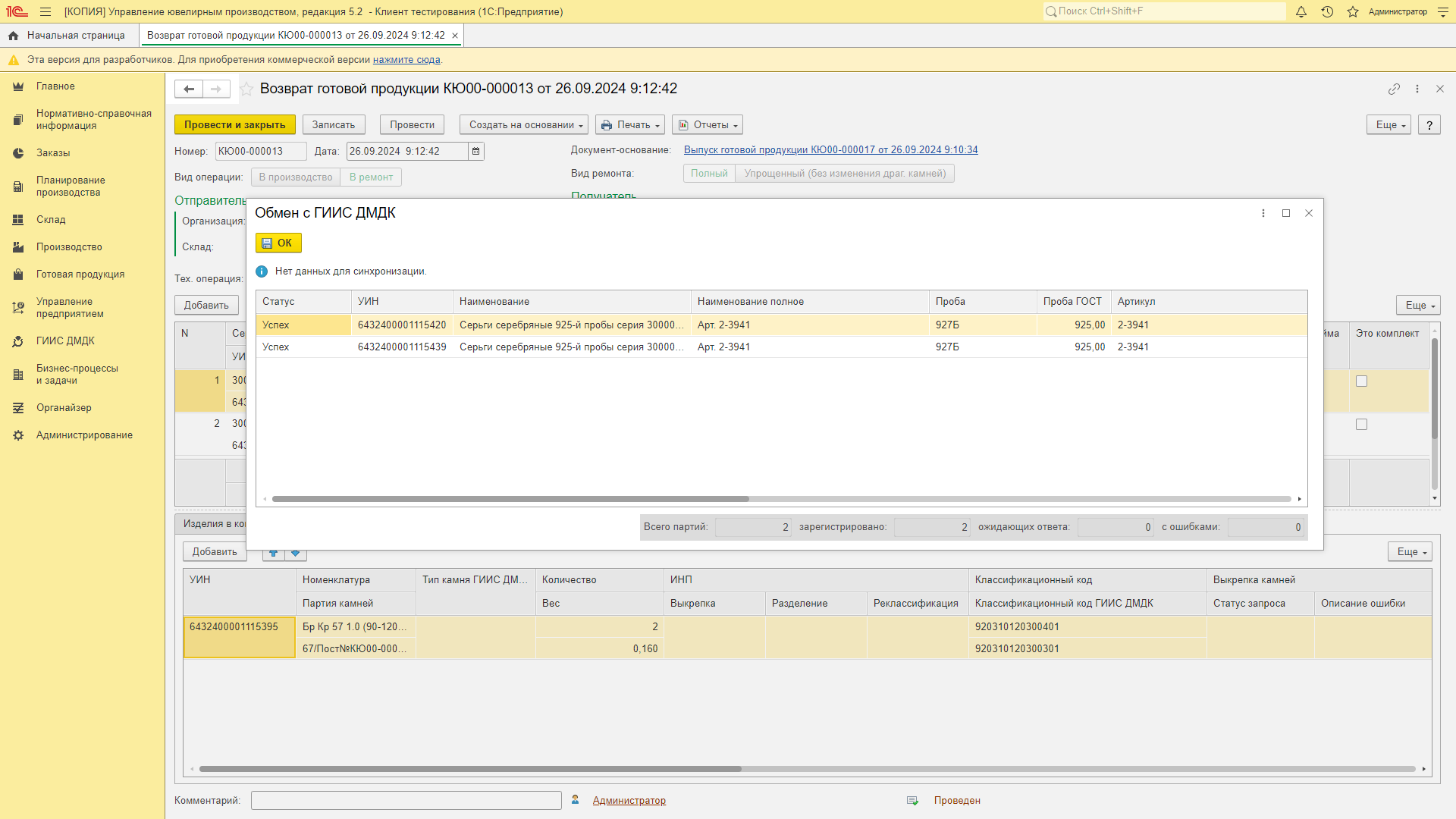Open Выпуск готовой продукции КЮ00-000017 link
1456x819 pixels.
(831, 150)
